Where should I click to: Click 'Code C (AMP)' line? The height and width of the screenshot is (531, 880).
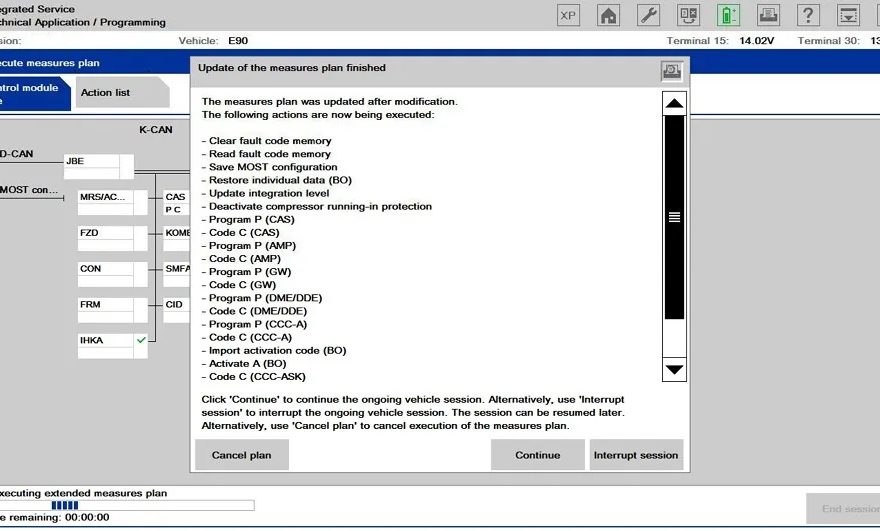pyautogui.click(x=241, y=259)
